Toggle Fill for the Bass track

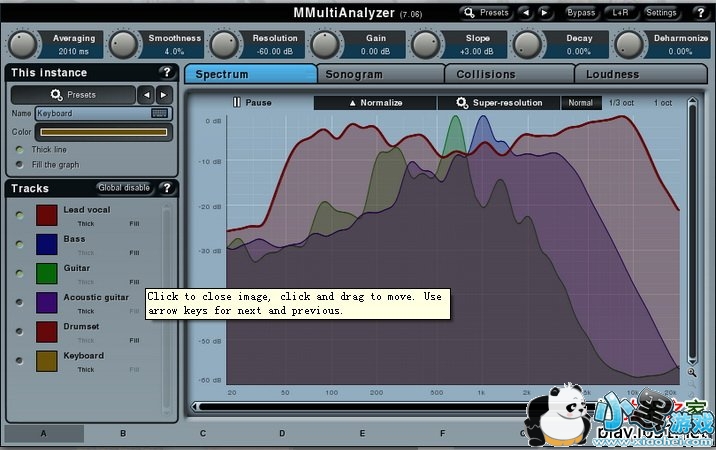pos(134,253)
